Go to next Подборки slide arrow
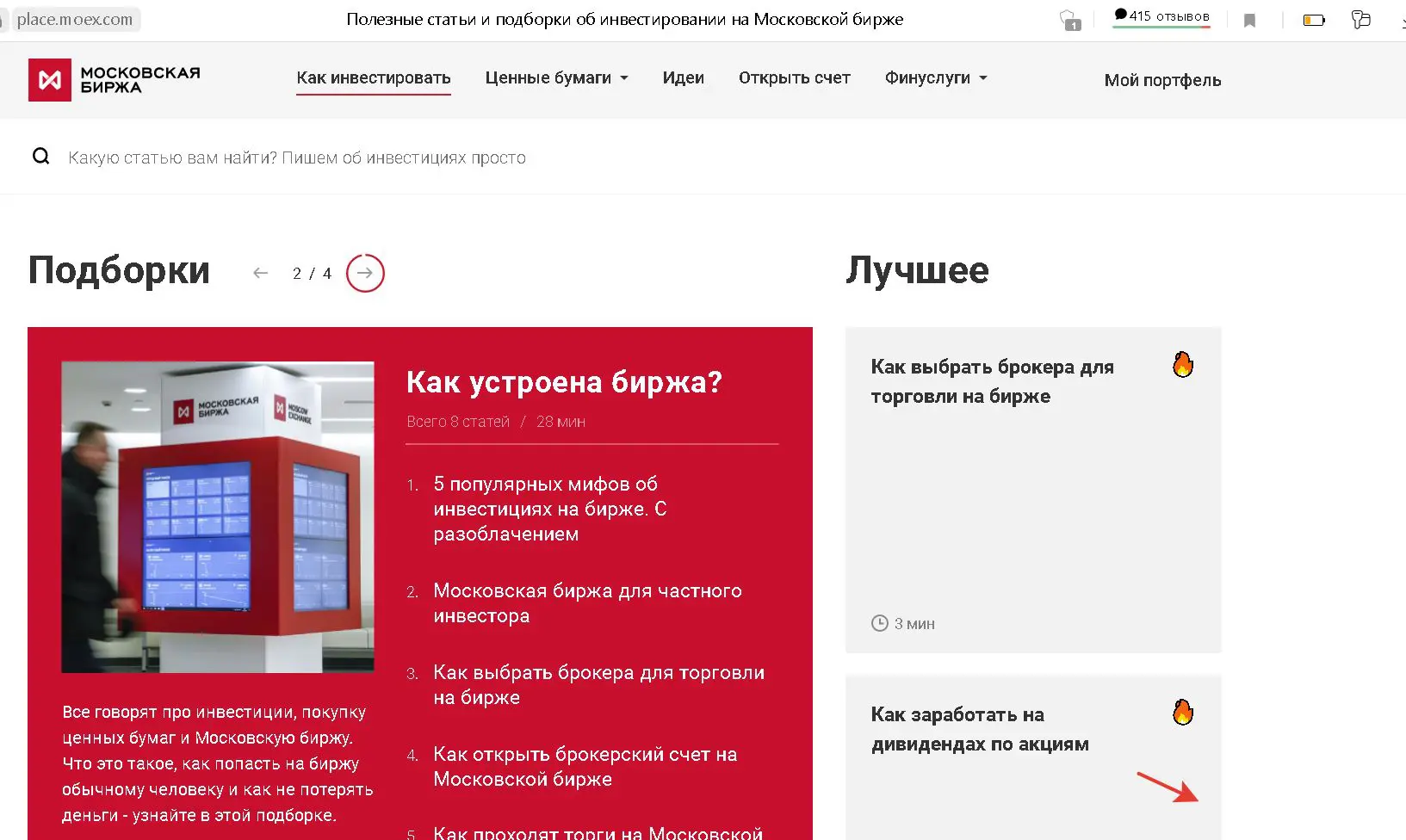Screen dimensions: 1406x840 (365, 273)
